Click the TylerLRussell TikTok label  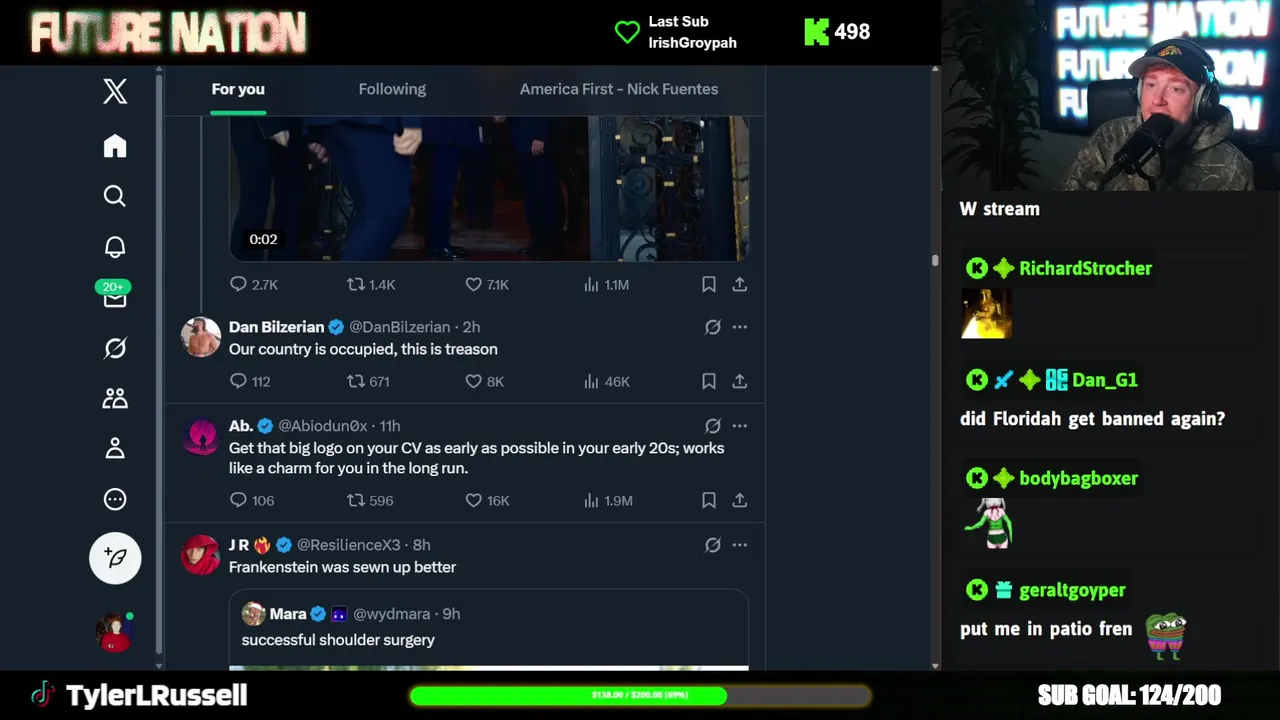(x=139, y=695)
